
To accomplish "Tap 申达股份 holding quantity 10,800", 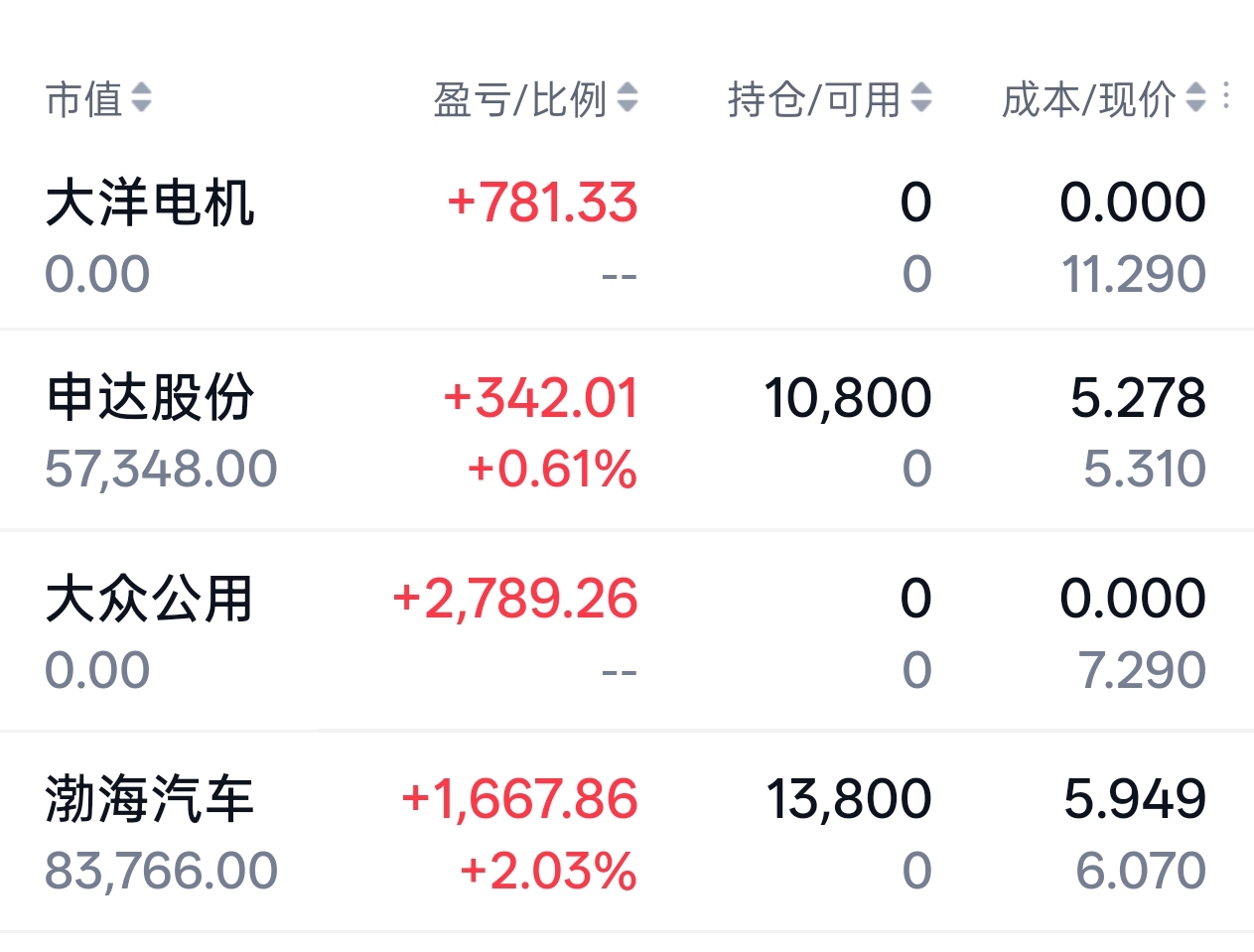I will pyautogui.click(x=848, y=398).
